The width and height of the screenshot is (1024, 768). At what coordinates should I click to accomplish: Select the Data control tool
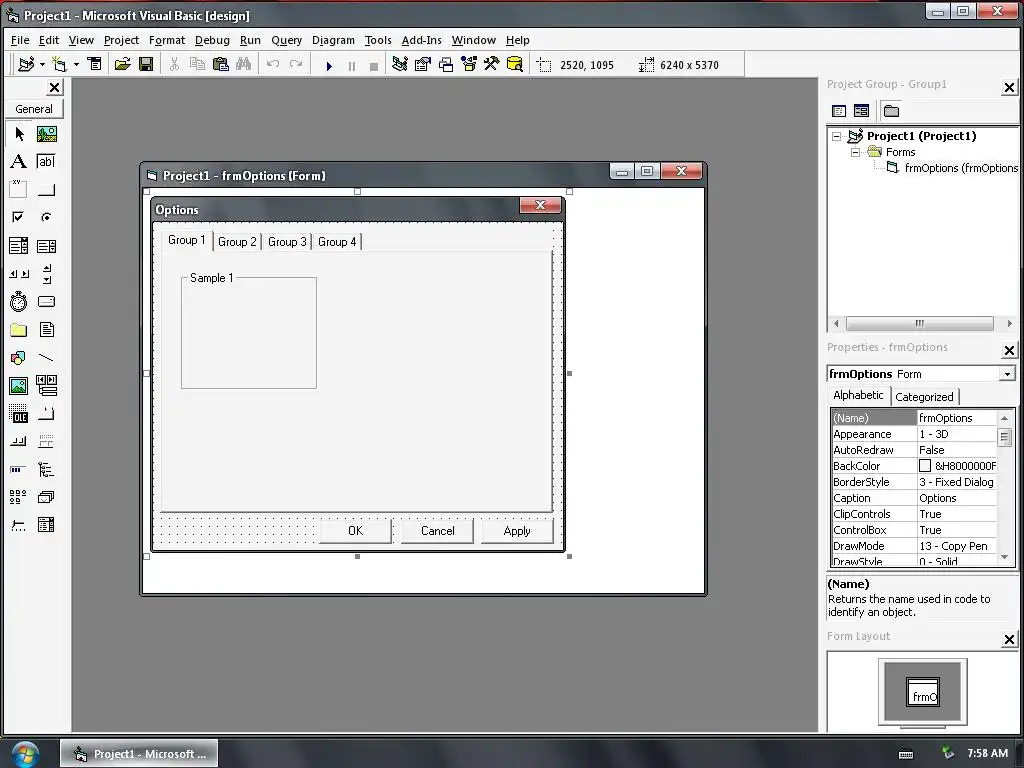click(46, 385)
